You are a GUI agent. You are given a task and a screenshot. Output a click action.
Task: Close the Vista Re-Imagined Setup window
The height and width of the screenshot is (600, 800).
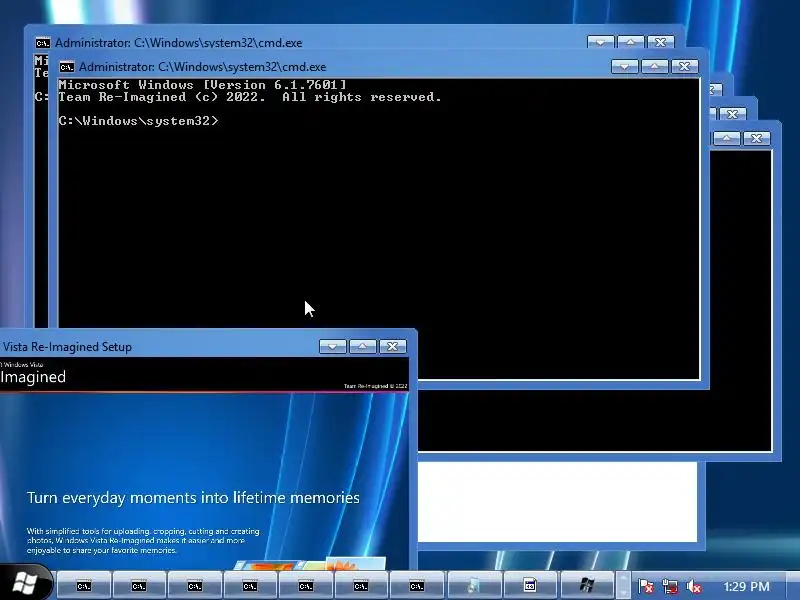tap(393, 346)
